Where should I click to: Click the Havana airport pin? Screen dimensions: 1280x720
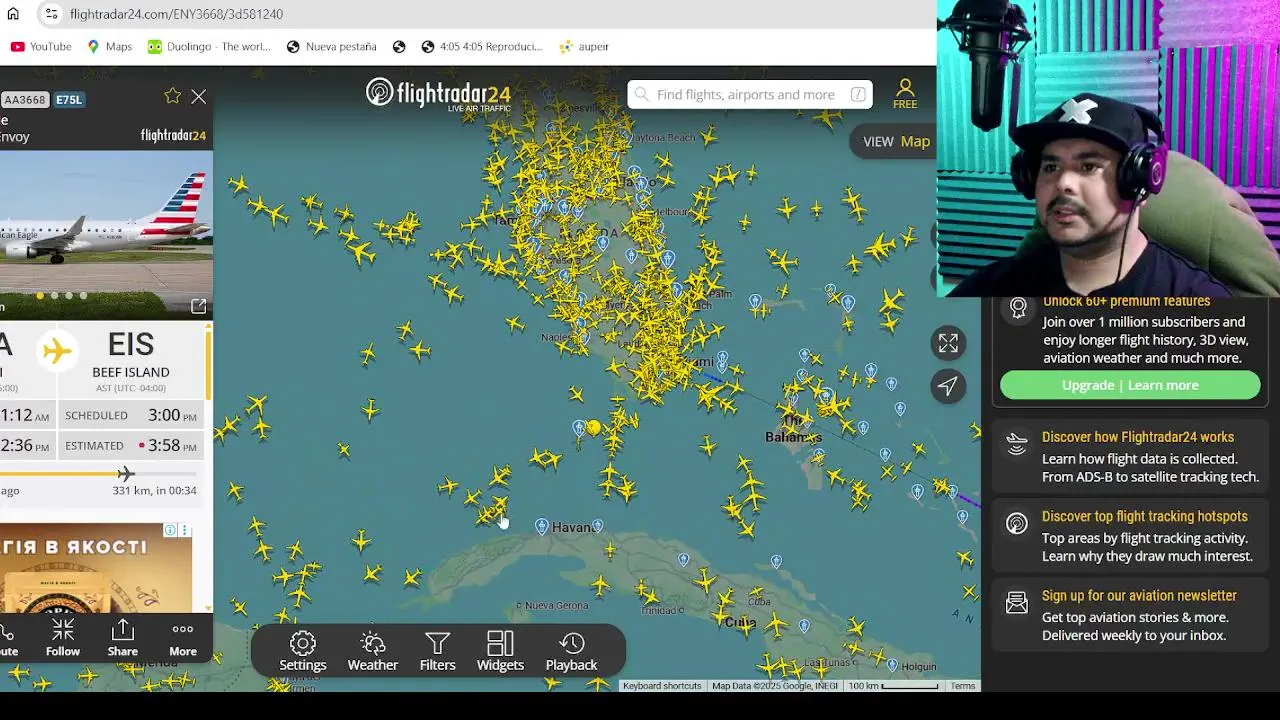tap(542, 525)
